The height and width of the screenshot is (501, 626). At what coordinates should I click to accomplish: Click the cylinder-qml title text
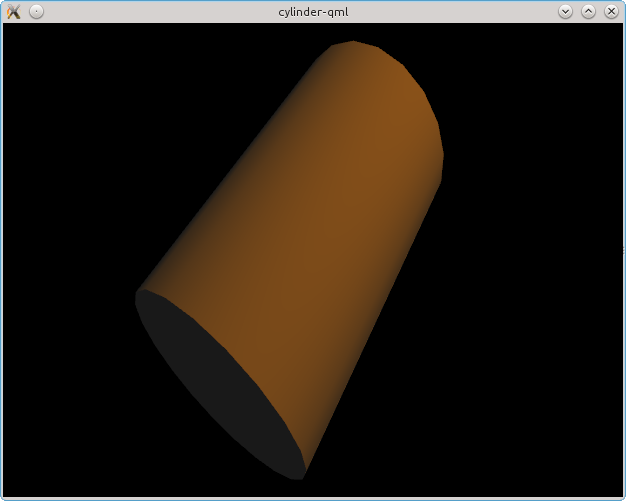pyautogui.click(x=312, y=11)
